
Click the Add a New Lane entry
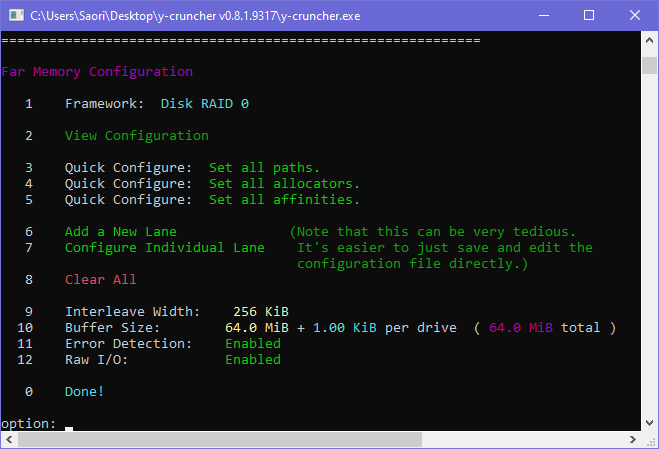coord(121,232)
